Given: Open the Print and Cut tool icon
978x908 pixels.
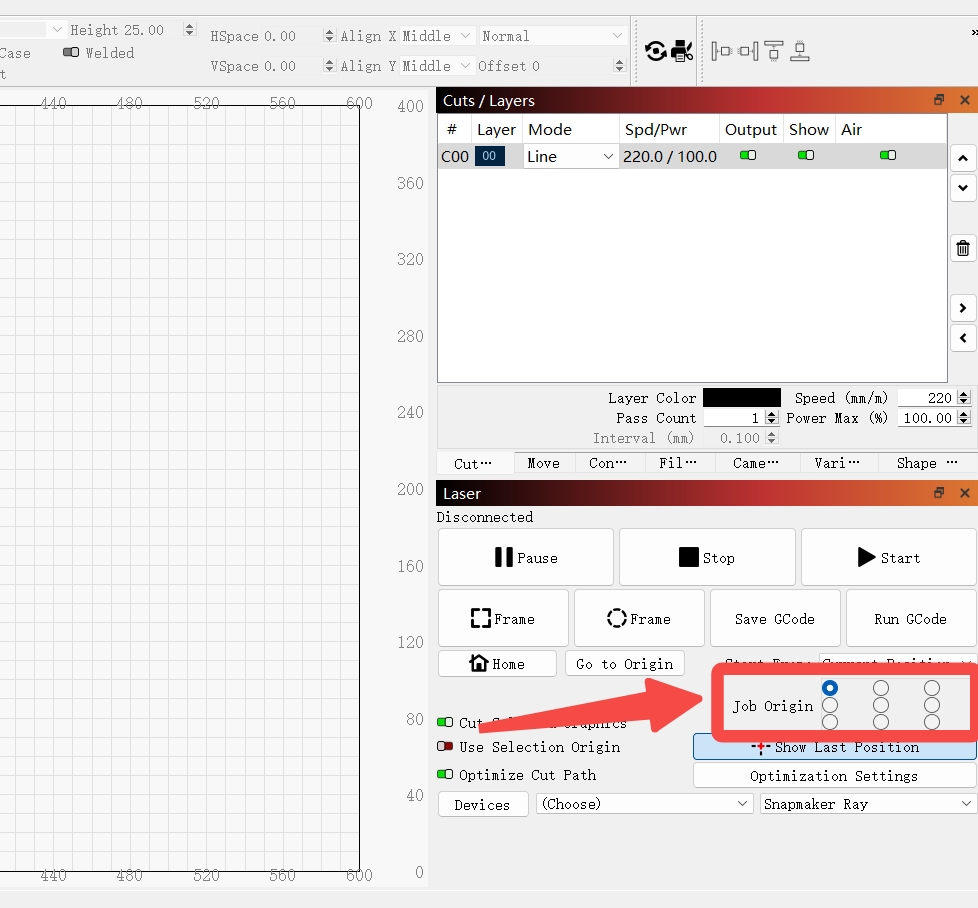Looking at the screenshot, I should click(x=681, y=51).
